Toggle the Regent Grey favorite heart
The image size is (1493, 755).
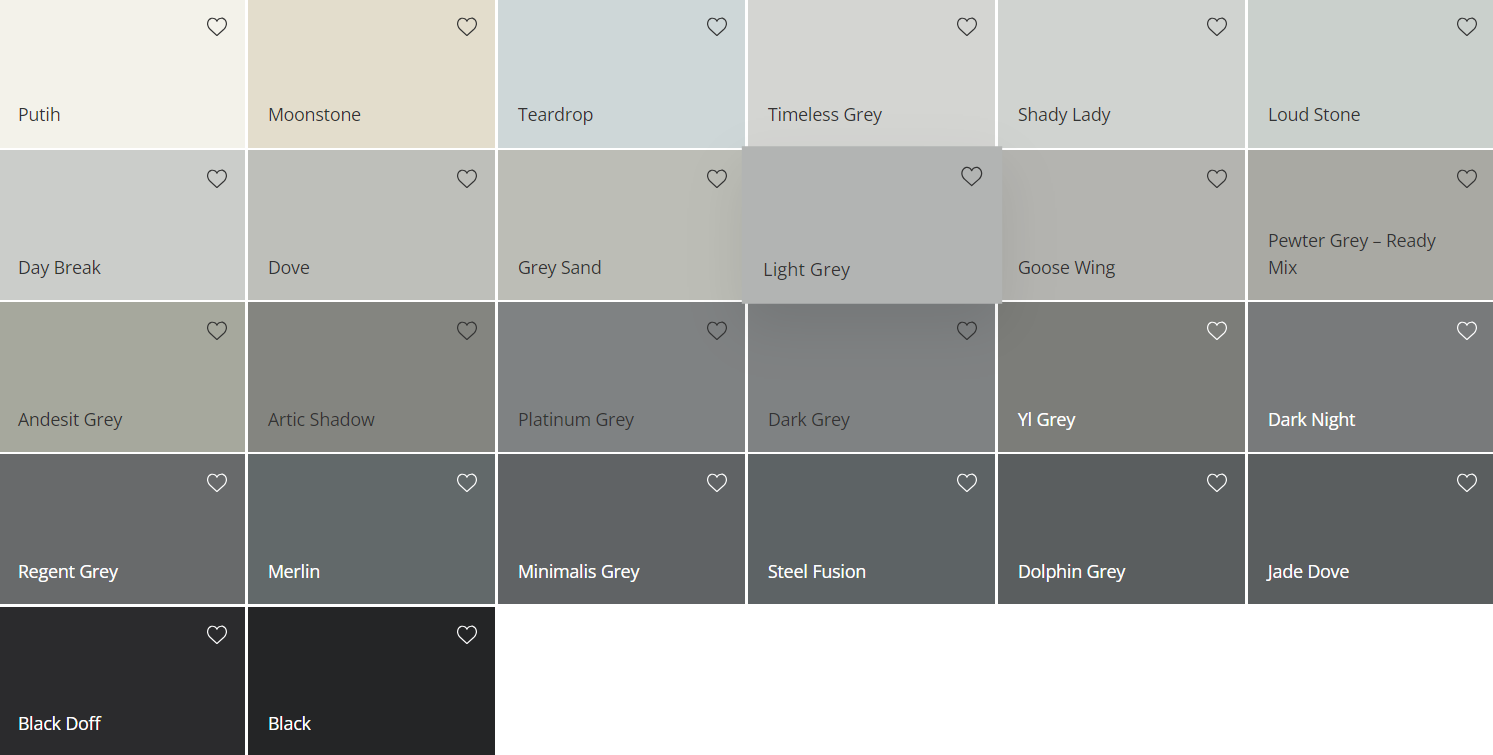tap(217, 483)
